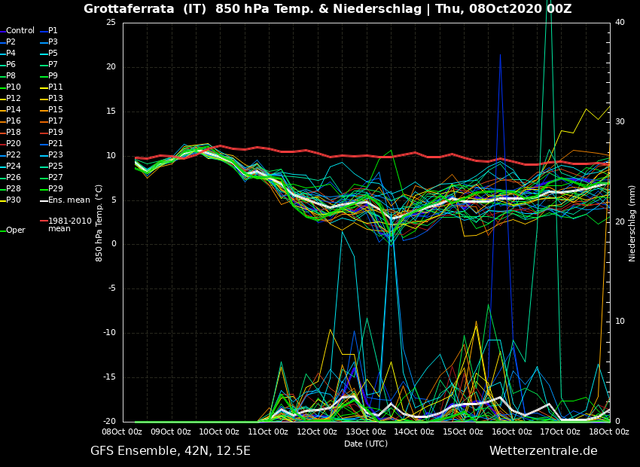Viewport: 640px width, 467px height.
Task: Click the '09Oct 00z' date label
Action: [171, 432]
